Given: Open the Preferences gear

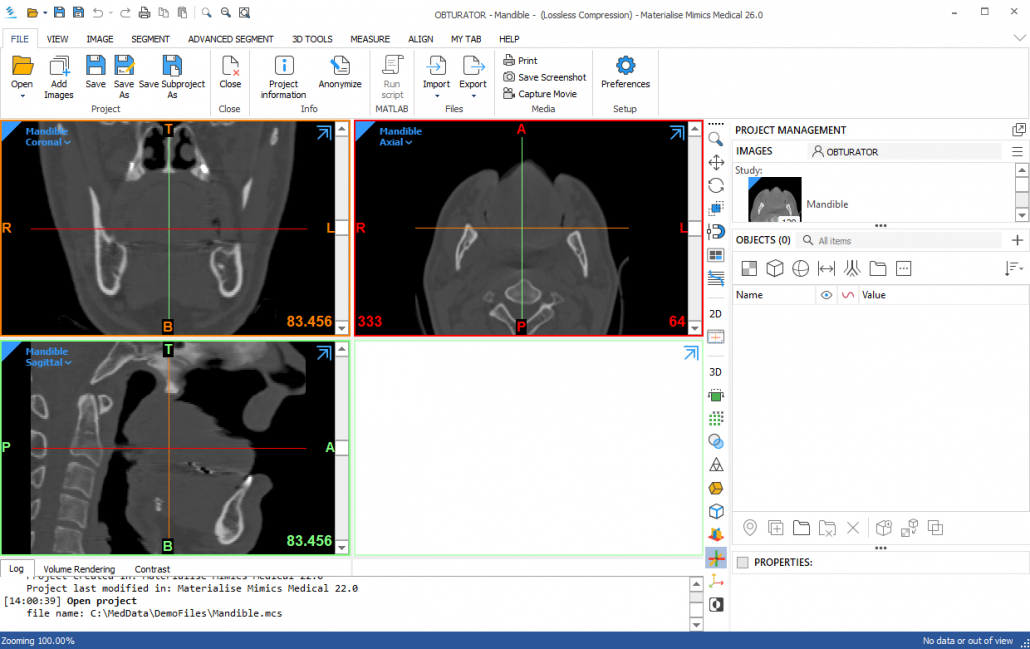Looking at the screenshot, I should tap(625, 72).
